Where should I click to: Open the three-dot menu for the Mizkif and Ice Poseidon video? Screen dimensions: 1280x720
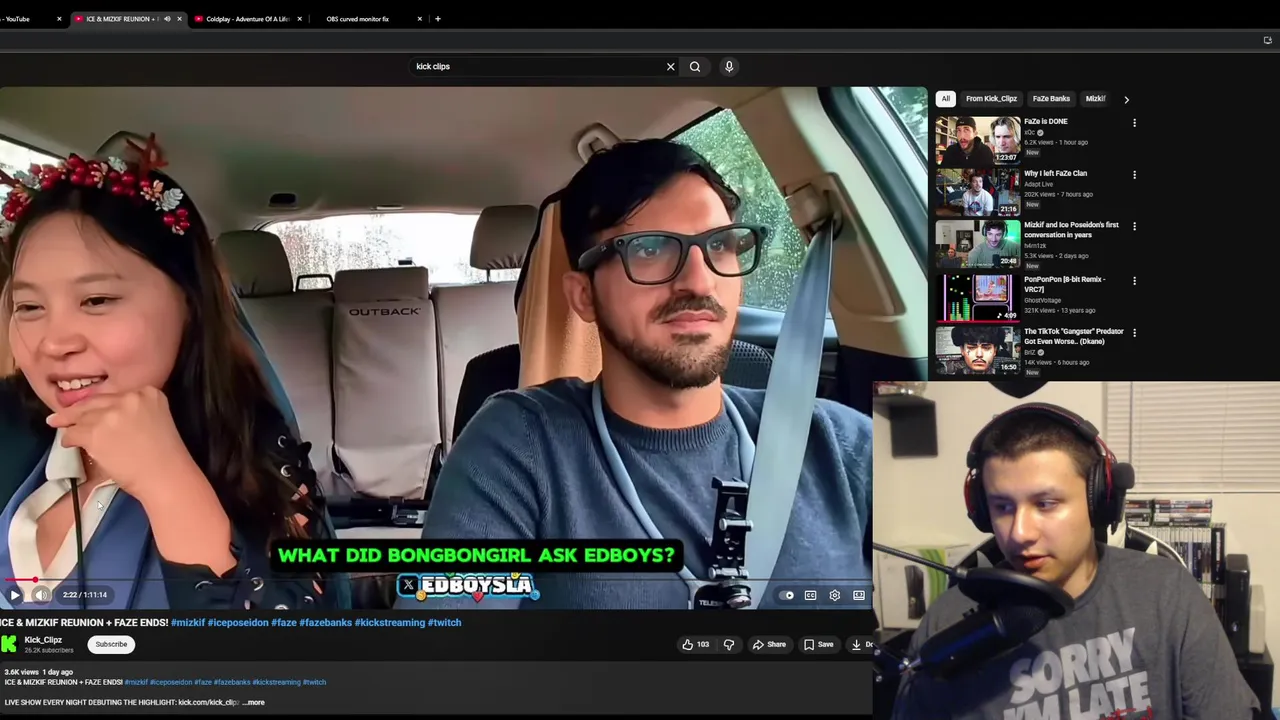[1134, 227]
